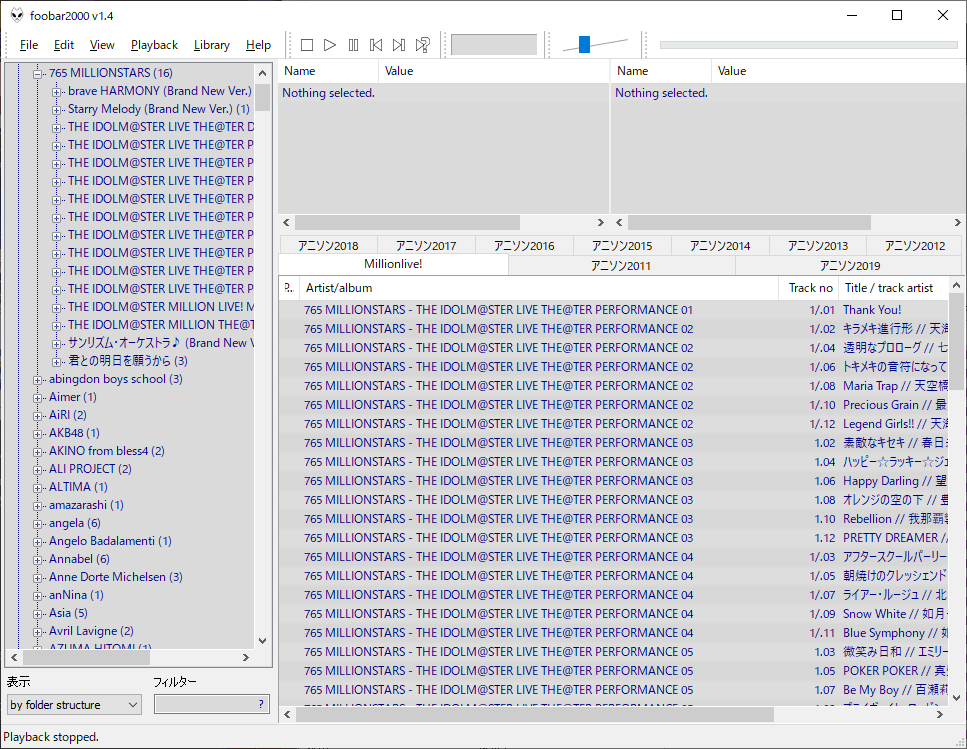Select the 'Snow White' track row
Viewport: 967px width, 749px height.
pos(613,613)
